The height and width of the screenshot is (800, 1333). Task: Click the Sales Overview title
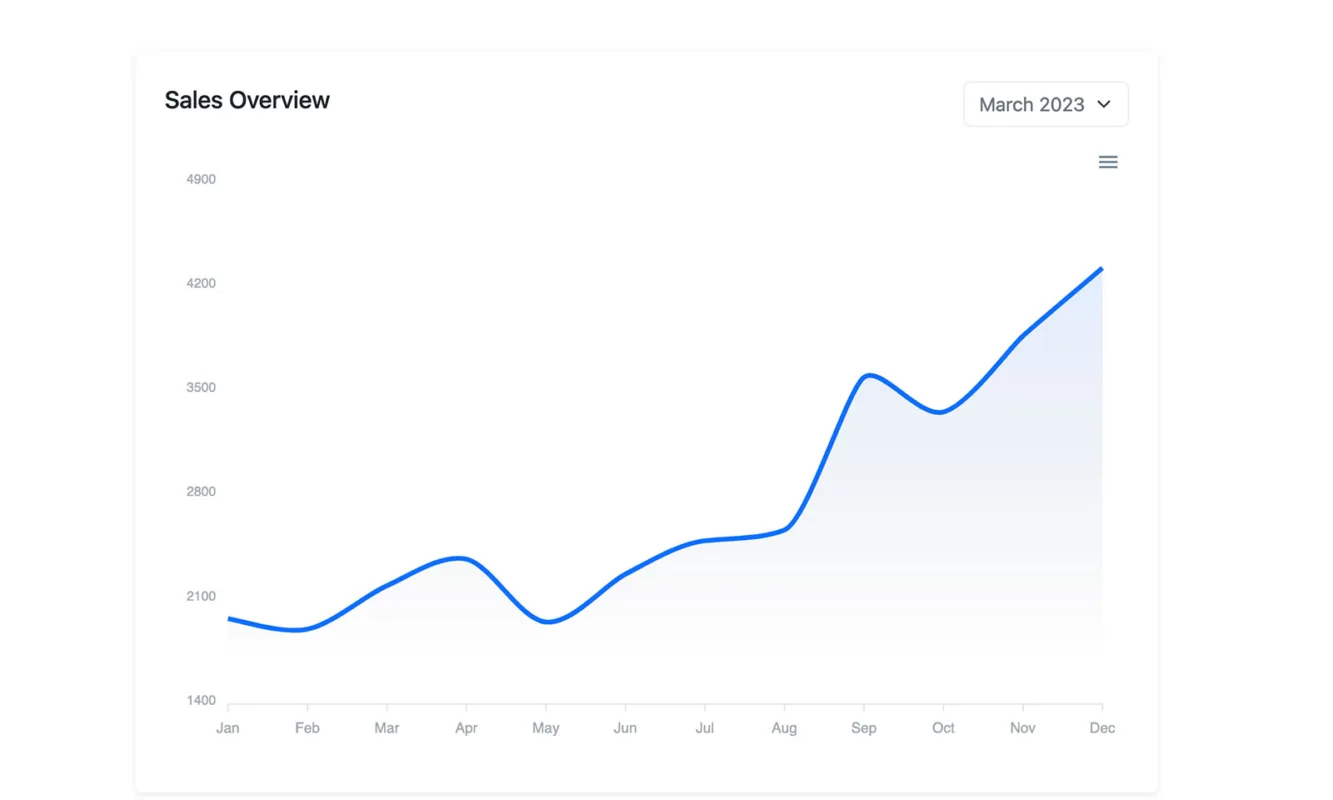(246, 100)
